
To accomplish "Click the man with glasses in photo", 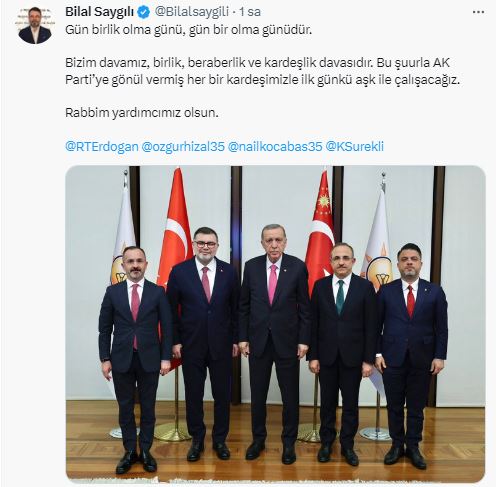I will [x=203, y=343].
